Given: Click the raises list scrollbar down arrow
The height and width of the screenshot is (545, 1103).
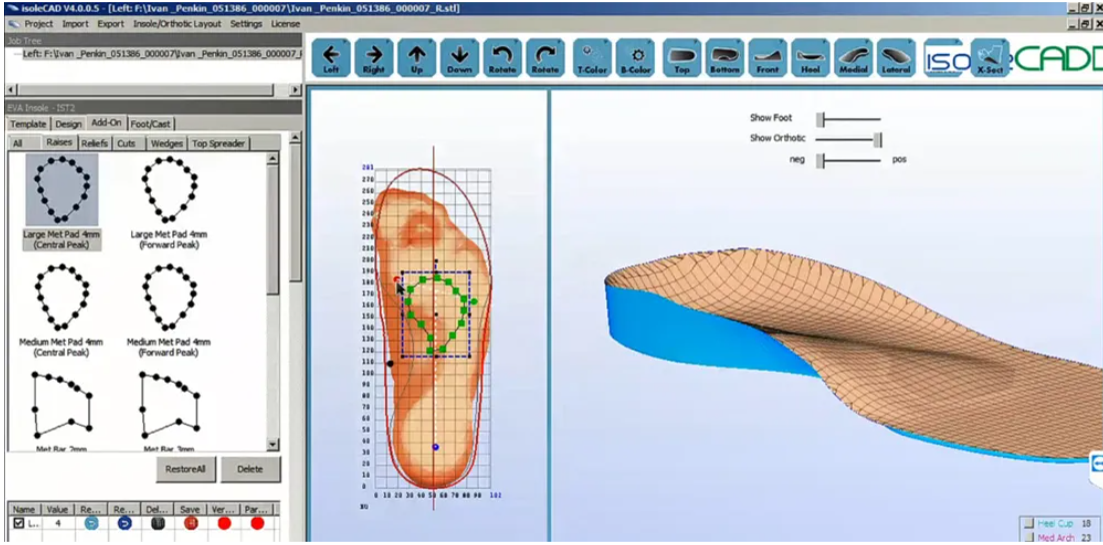Looking at the screenshot, I should [x=273, y=444].
